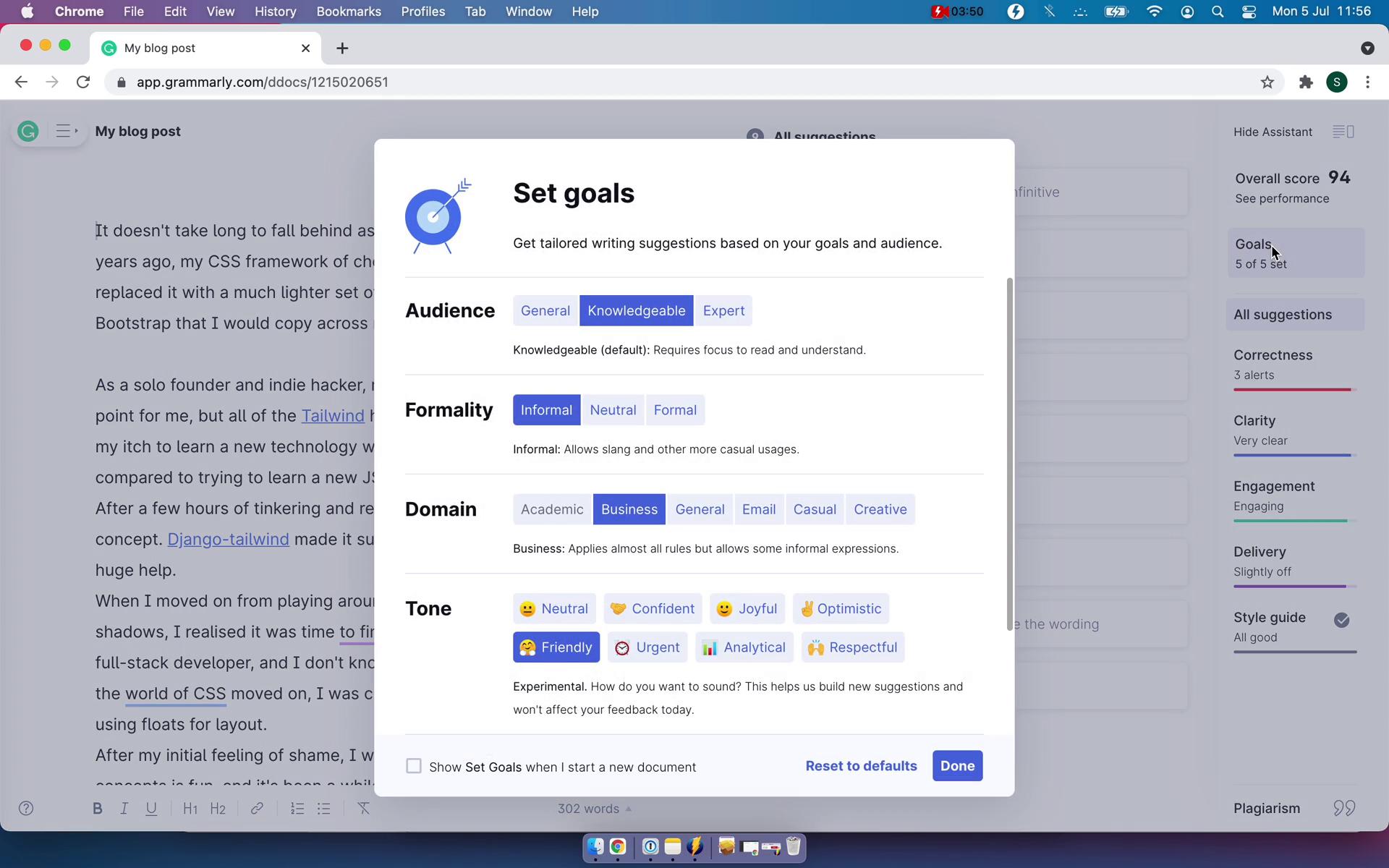Image resolution: width=1389 pixels, height=868 pixels.
Task: Click the Chrome extensions puzzle icon
Action: tap(1306, 82)
